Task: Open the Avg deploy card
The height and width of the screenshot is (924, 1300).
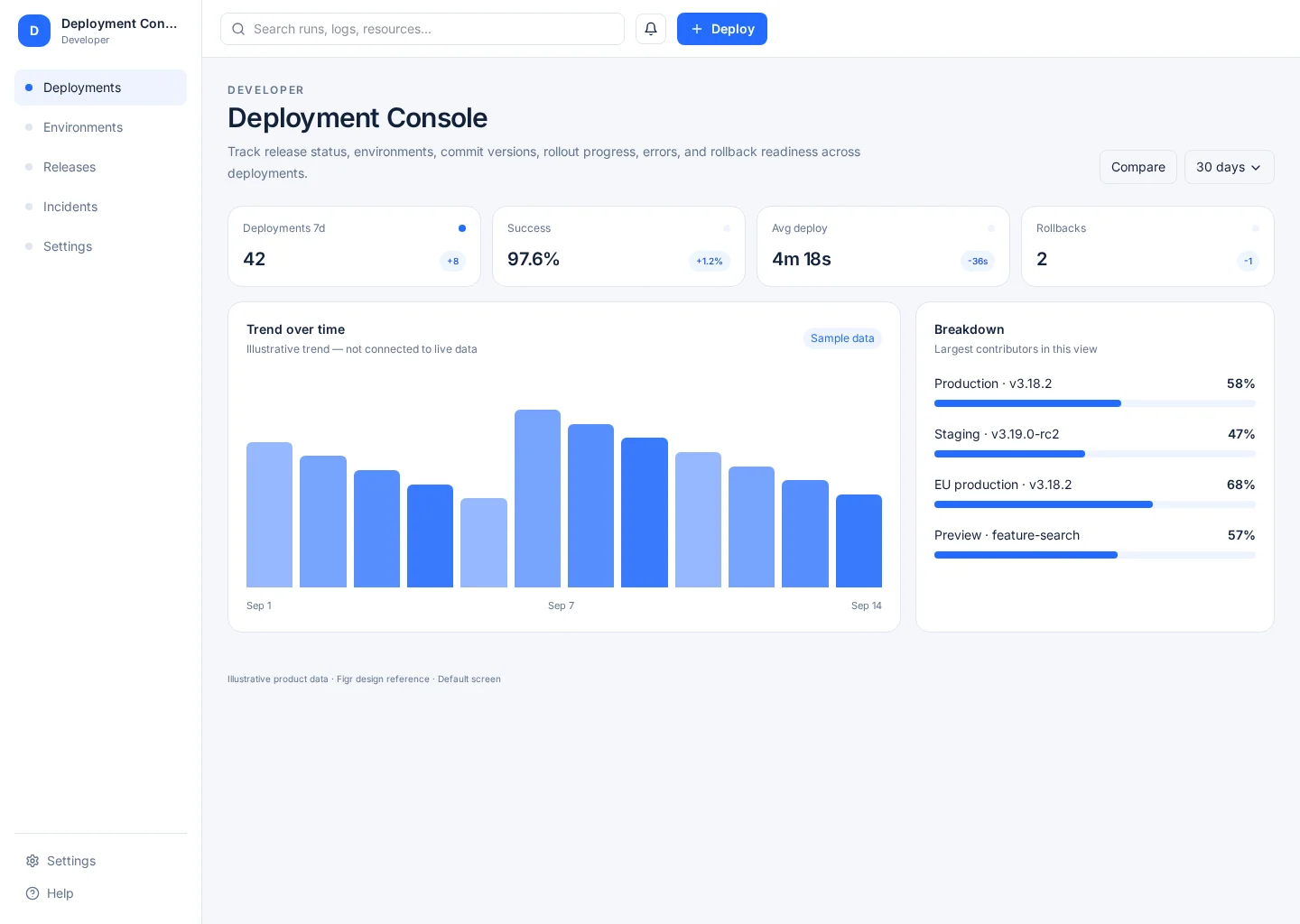Action: [x=883, y=246]
